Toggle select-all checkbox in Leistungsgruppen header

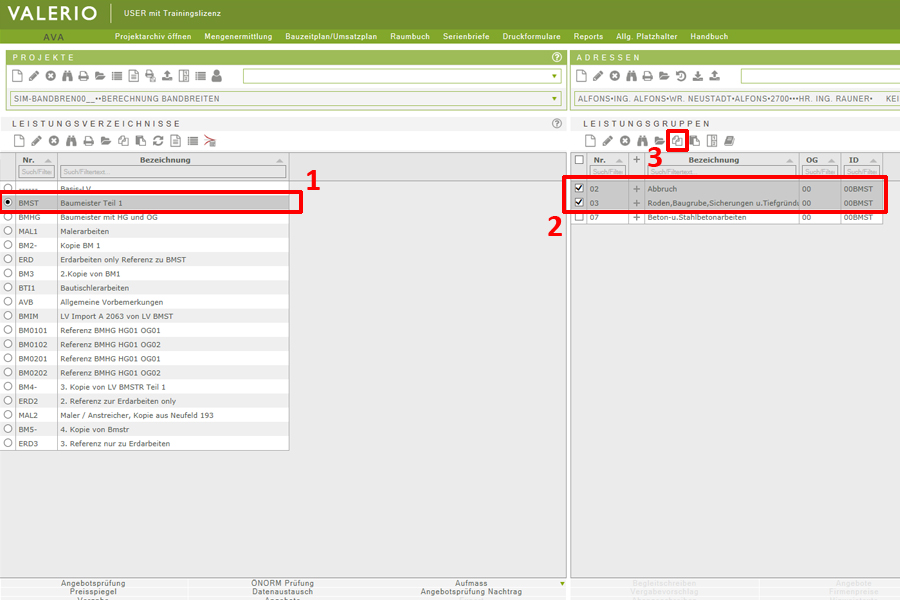[x=579, y=160]
